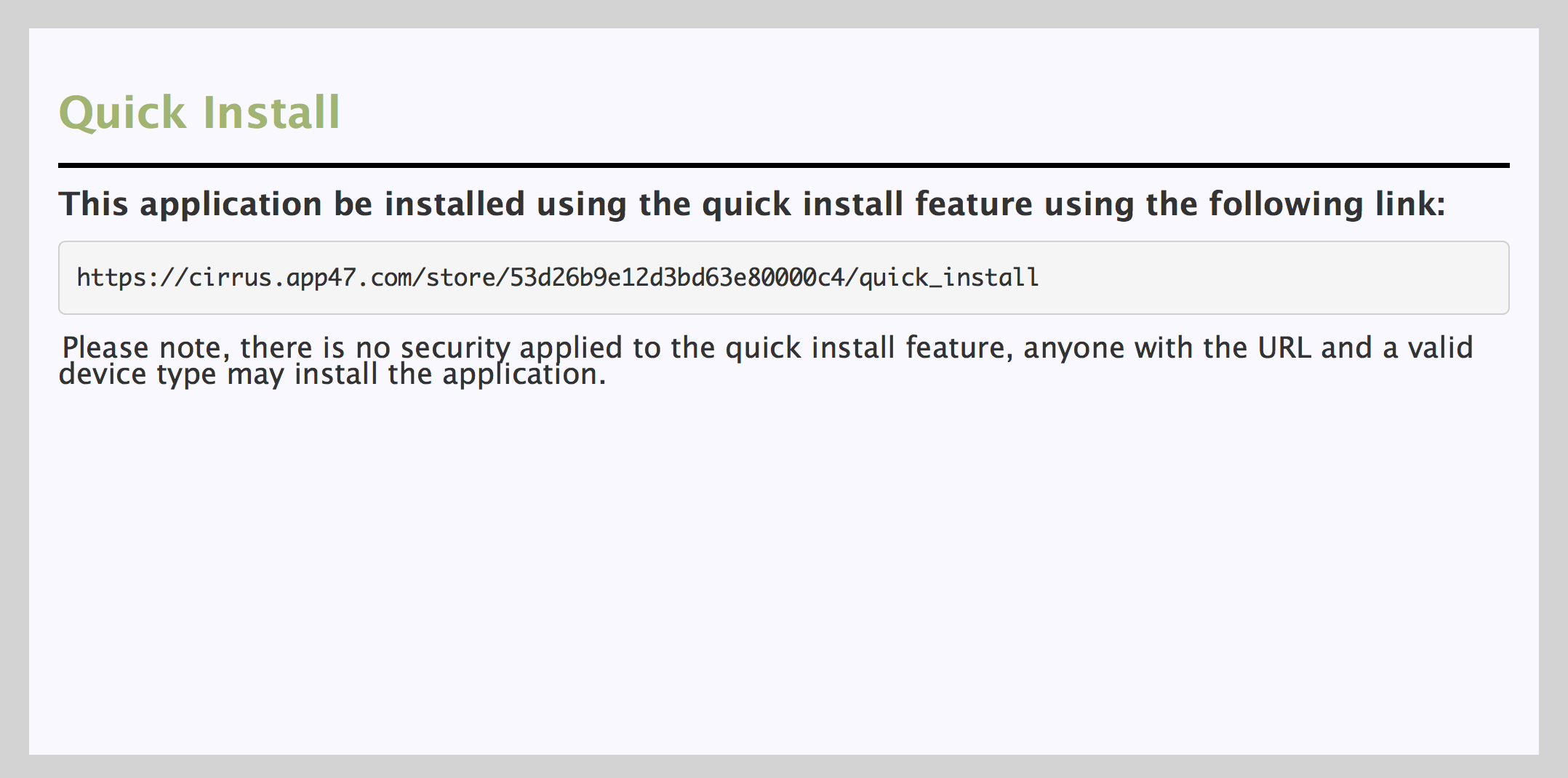
Task: Click the Quick Install heading
Action: 199,113
